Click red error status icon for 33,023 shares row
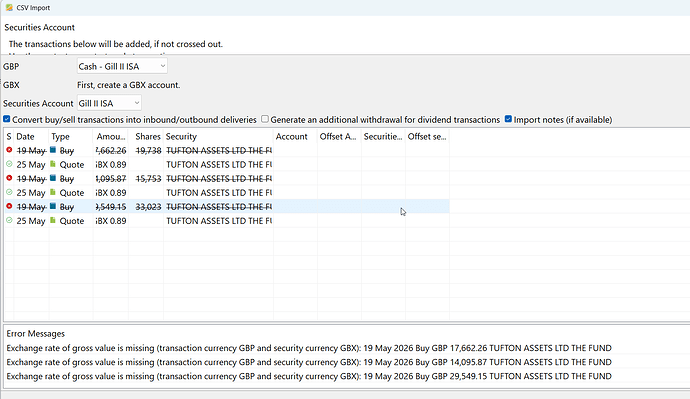Image resolution: width=690 pixels, height=399 pixels. pyautogui.click(x=9, y=206)
